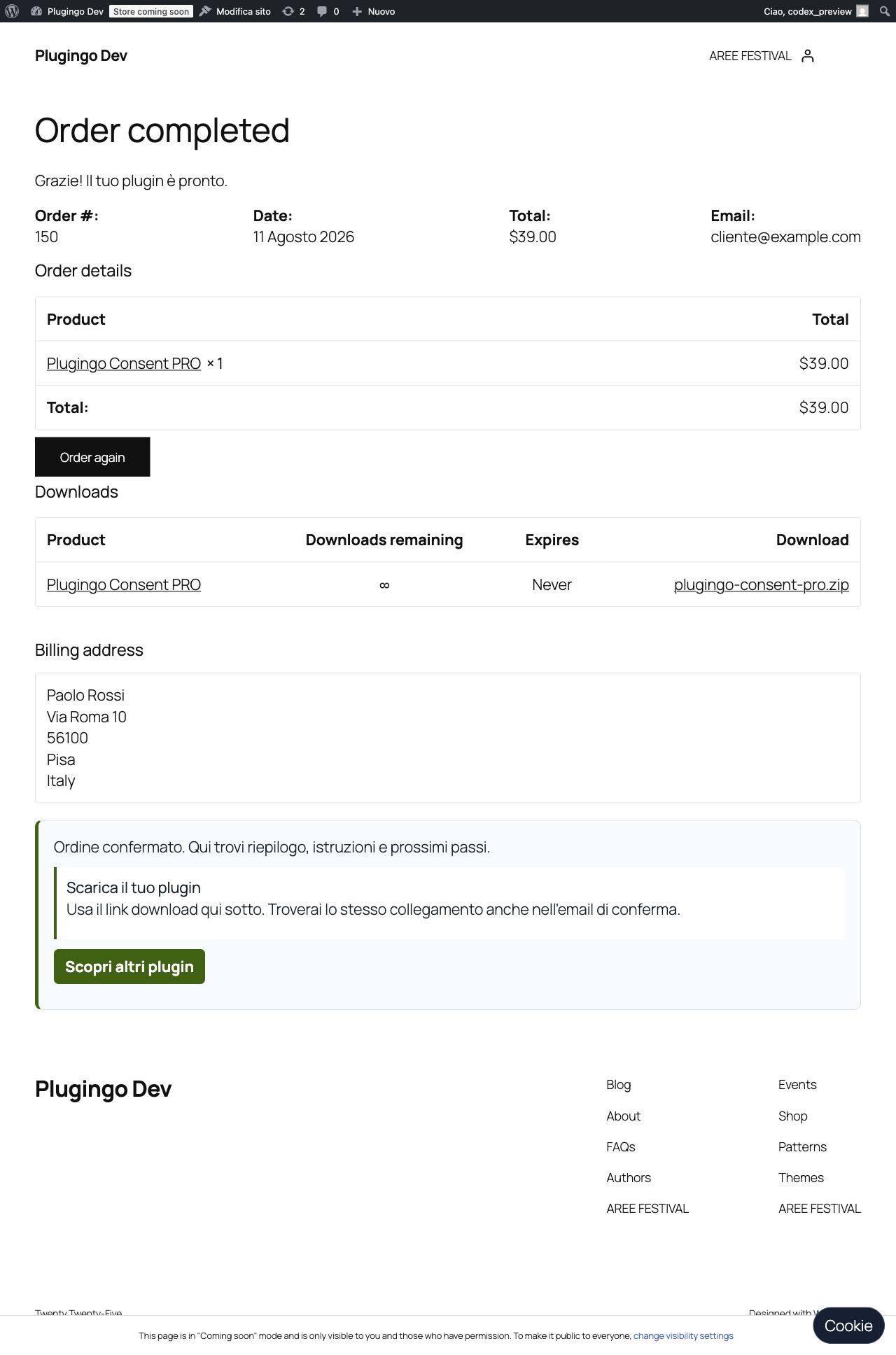The image size is (896, 1355).
Task: Open AREE FESTIVAL in header navigation
Action: [750, 56]
